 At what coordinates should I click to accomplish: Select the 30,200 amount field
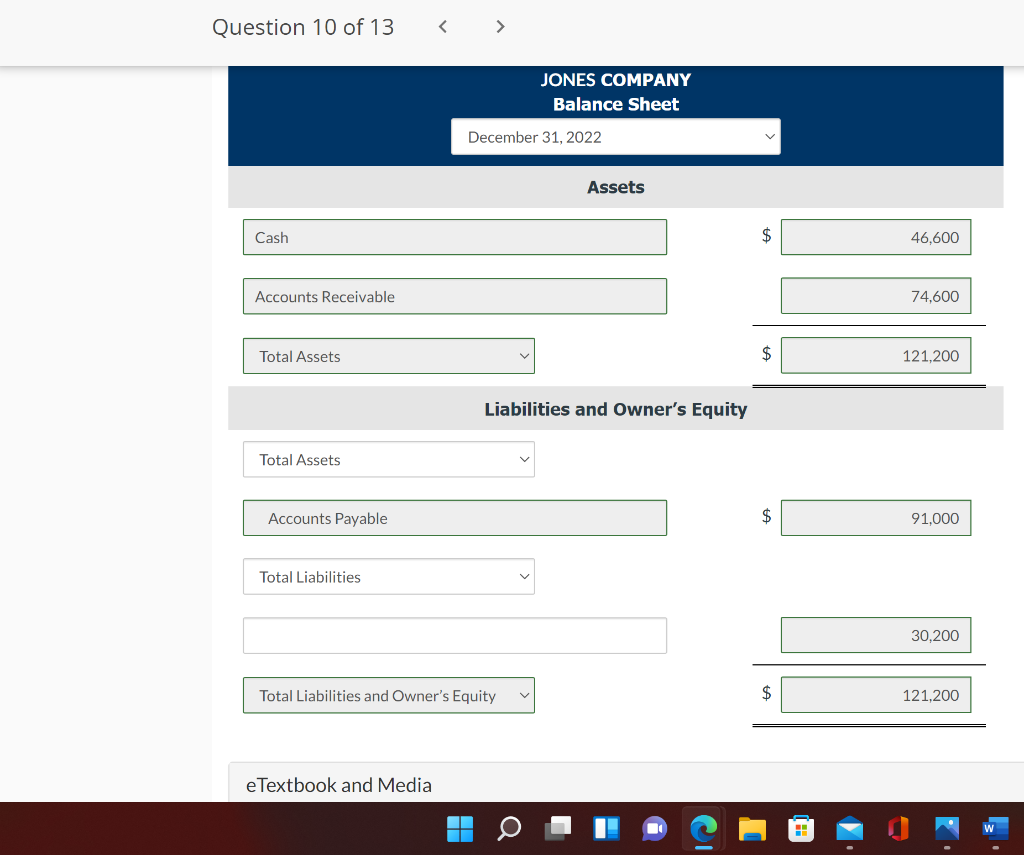(876, 635)
